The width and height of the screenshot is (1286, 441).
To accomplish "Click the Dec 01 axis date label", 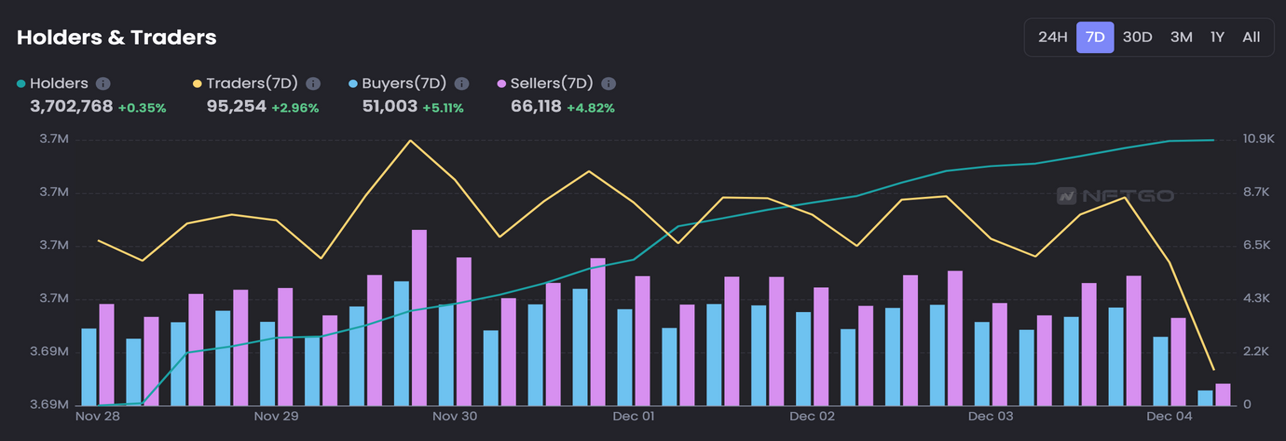I will click(634, 416).
